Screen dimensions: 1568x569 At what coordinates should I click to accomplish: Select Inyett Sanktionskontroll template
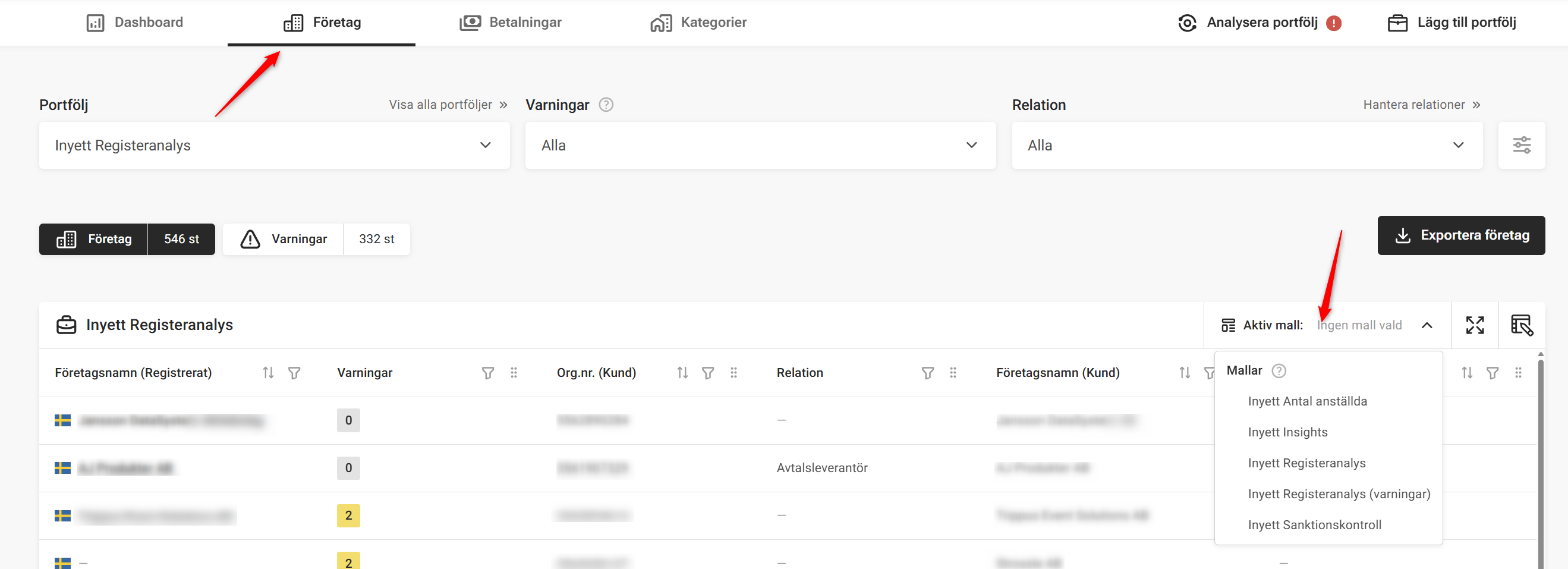(x=1314, y=524)
